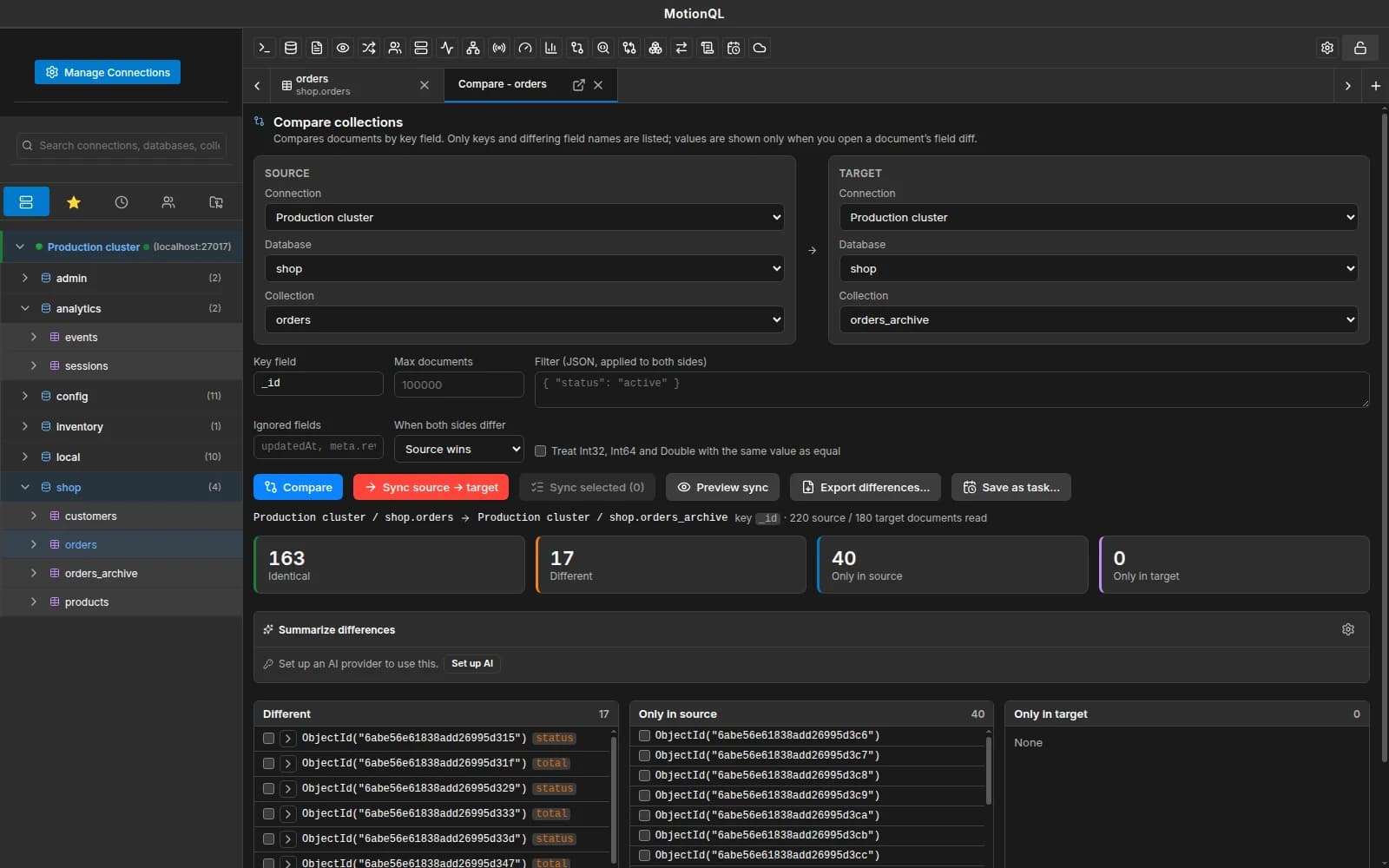Image resolution: width=1389 pixels, height=868 pixels.
Task: Open Summarize differences settings gear
Action: click(x=1348, y=629)
